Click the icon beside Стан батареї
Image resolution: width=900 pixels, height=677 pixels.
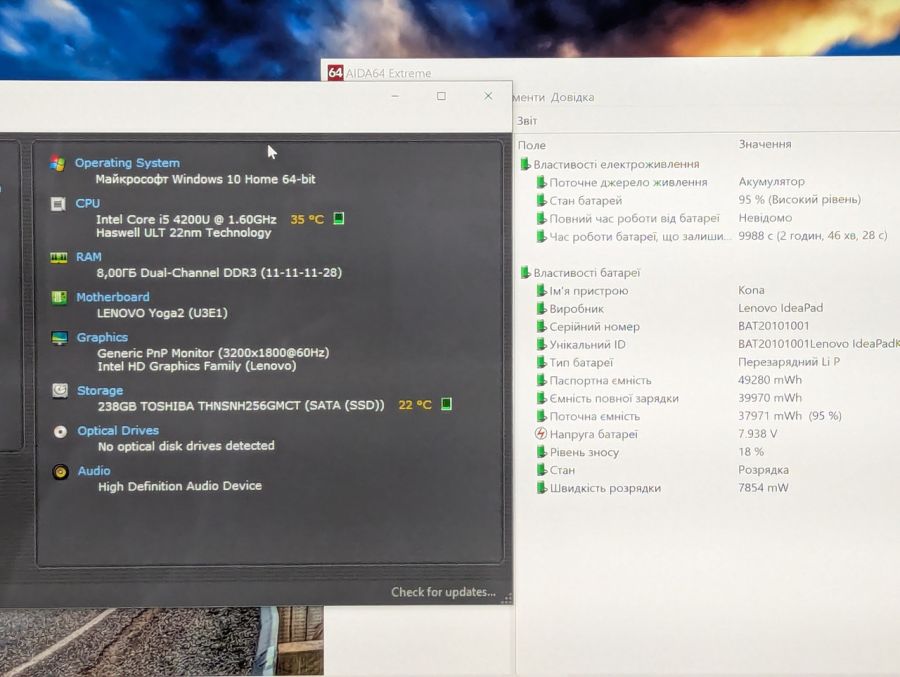click(x=541, y=200)
